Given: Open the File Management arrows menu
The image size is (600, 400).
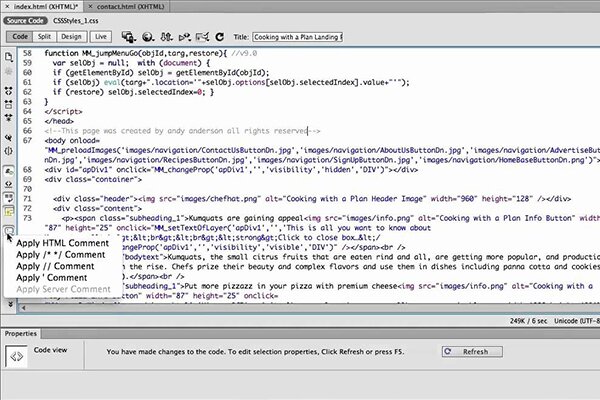Looking at the screenshot, I should click(166, 37).
